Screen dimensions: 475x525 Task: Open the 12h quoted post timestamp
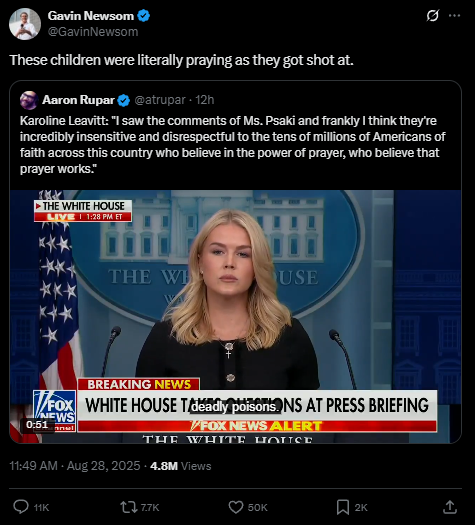click(205, 100)
